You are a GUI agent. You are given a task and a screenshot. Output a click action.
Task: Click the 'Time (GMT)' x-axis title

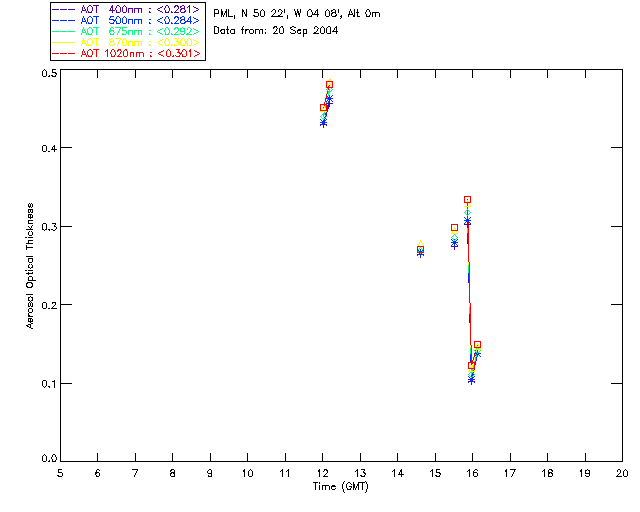(340, 486)
